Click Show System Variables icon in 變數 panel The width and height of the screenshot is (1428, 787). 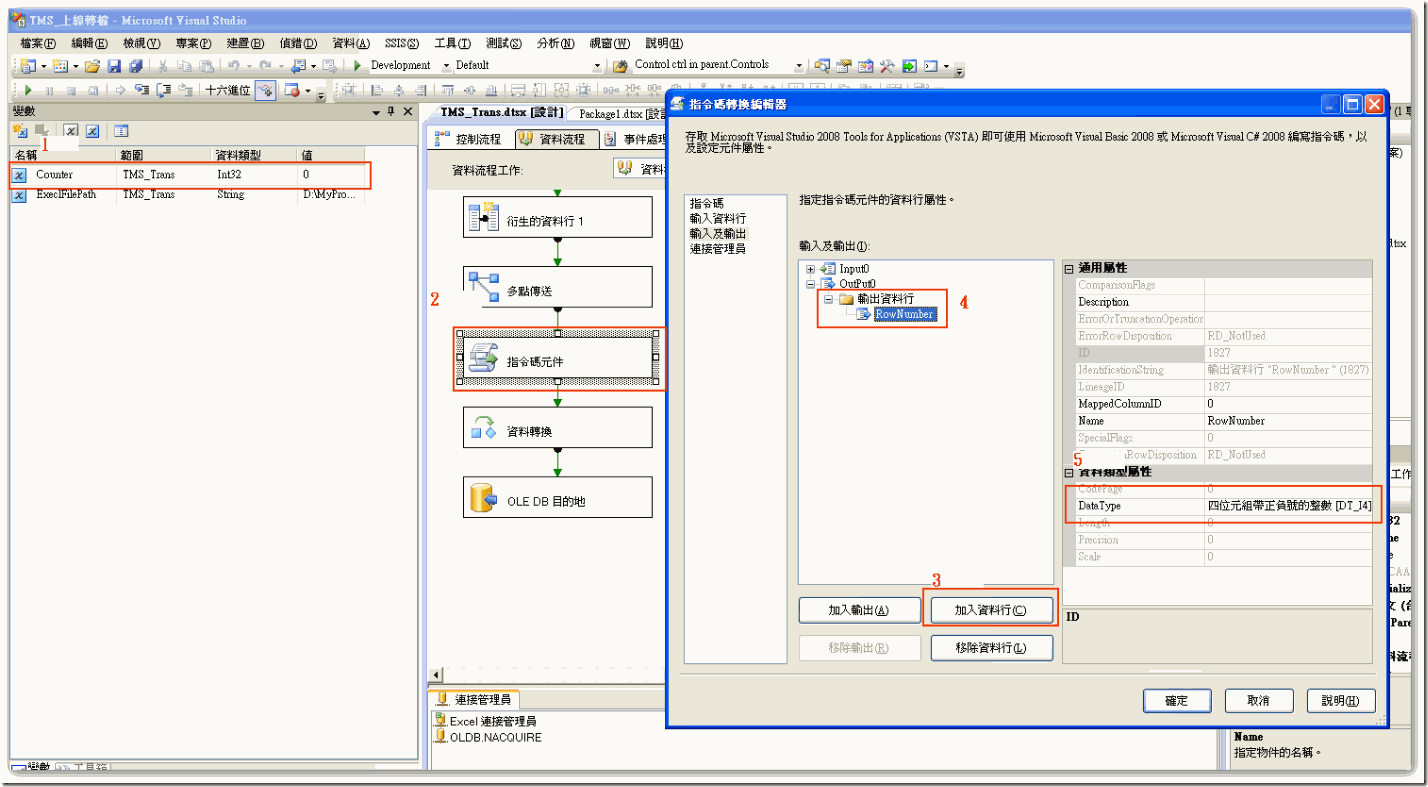(71, 130)
